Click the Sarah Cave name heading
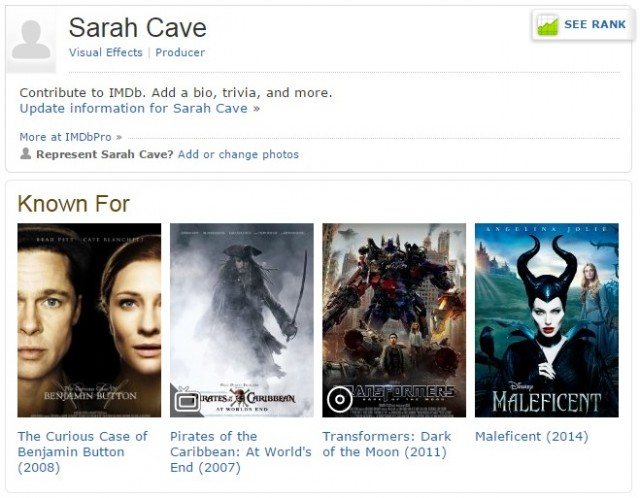 tap(138, 28)
